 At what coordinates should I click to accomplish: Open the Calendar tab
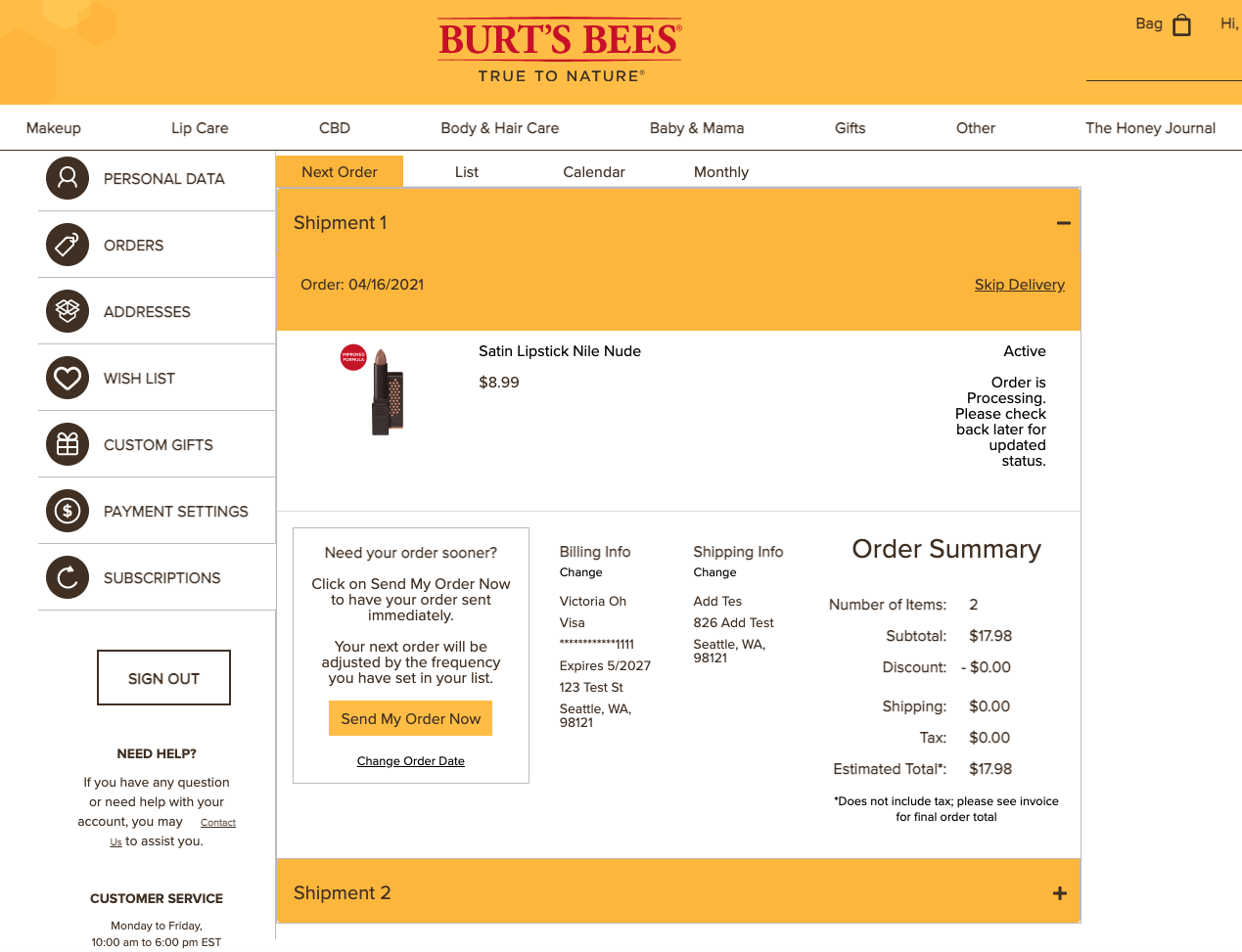[594, 171]
